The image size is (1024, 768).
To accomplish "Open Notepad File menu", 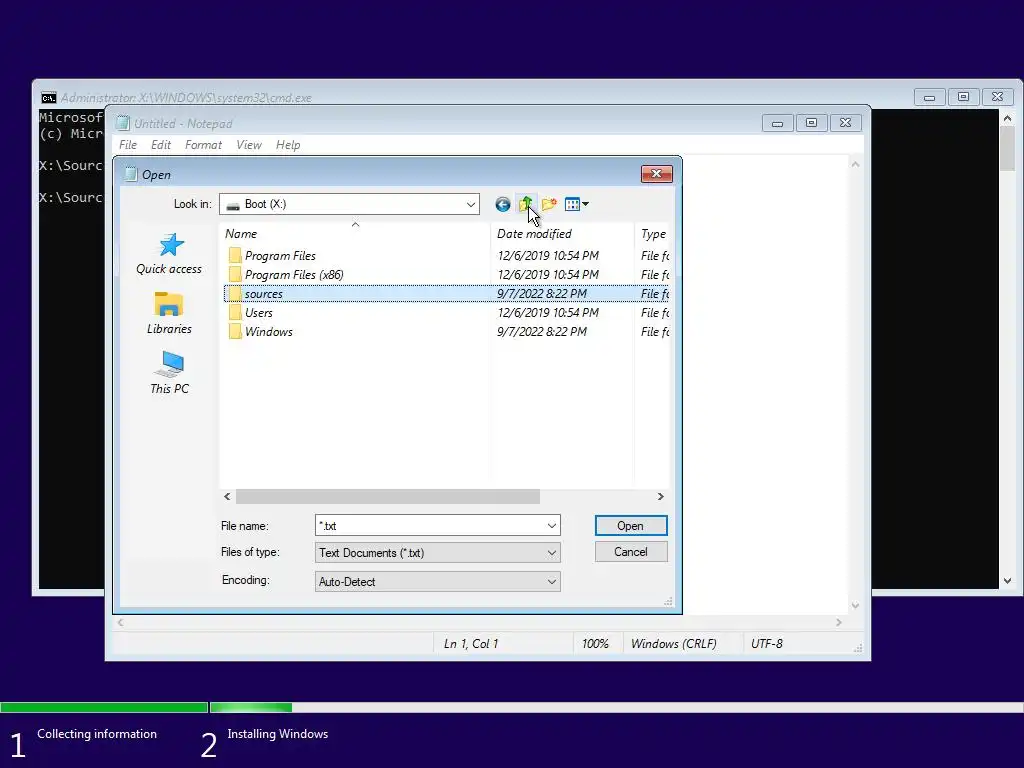I will click(128, 145).
